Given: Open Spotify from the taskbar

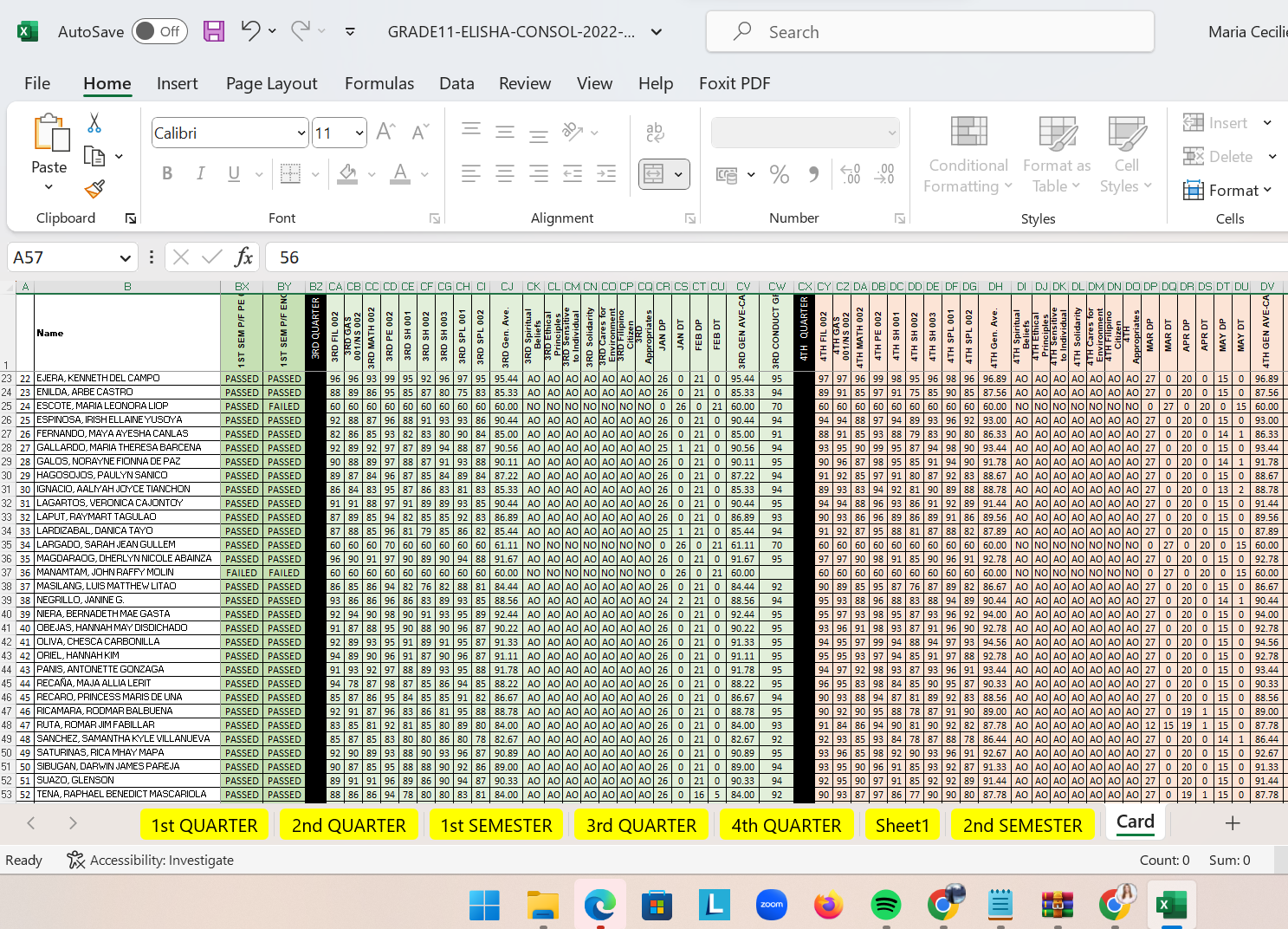Looking at the screenshot, I should pos(885,905).
